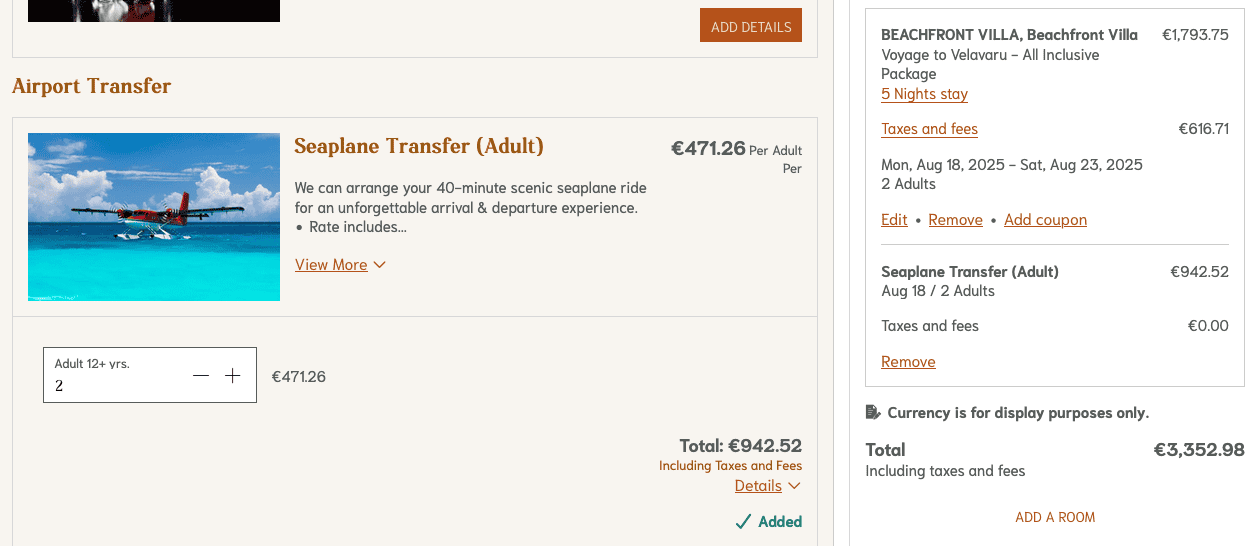1252x546 pixels.
Task: Expand the Details chevron under Total
Action: pyautogui.click(x=794, y=486)
